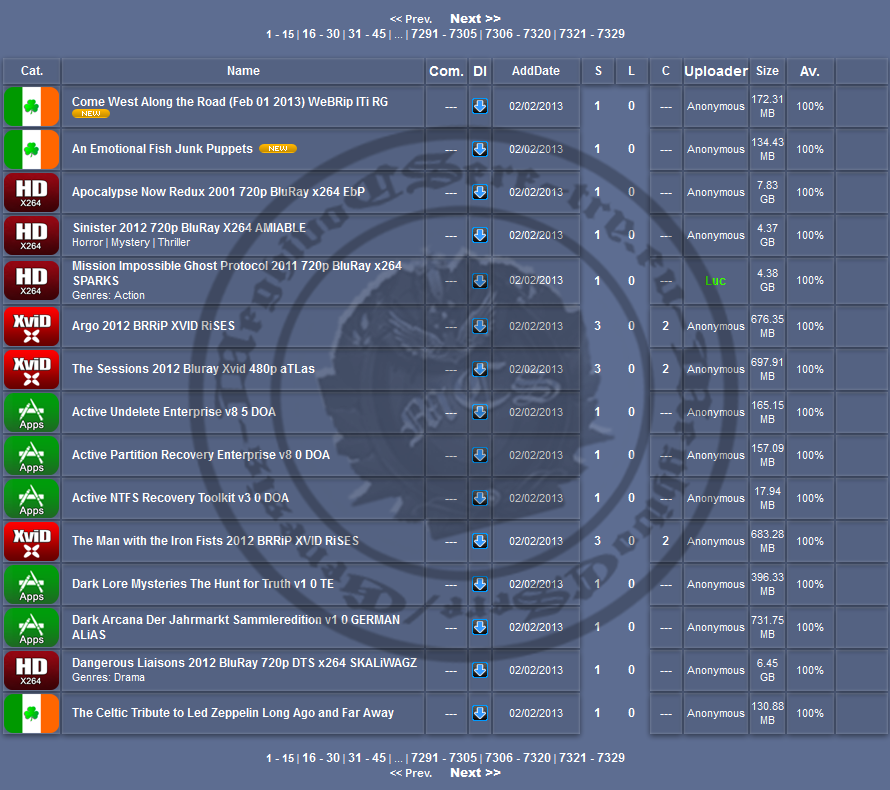Open page 16 - 30 in bottom pagination
This screenshot has height=790, width=890.
pyautogui.click(x=321, y=758)
